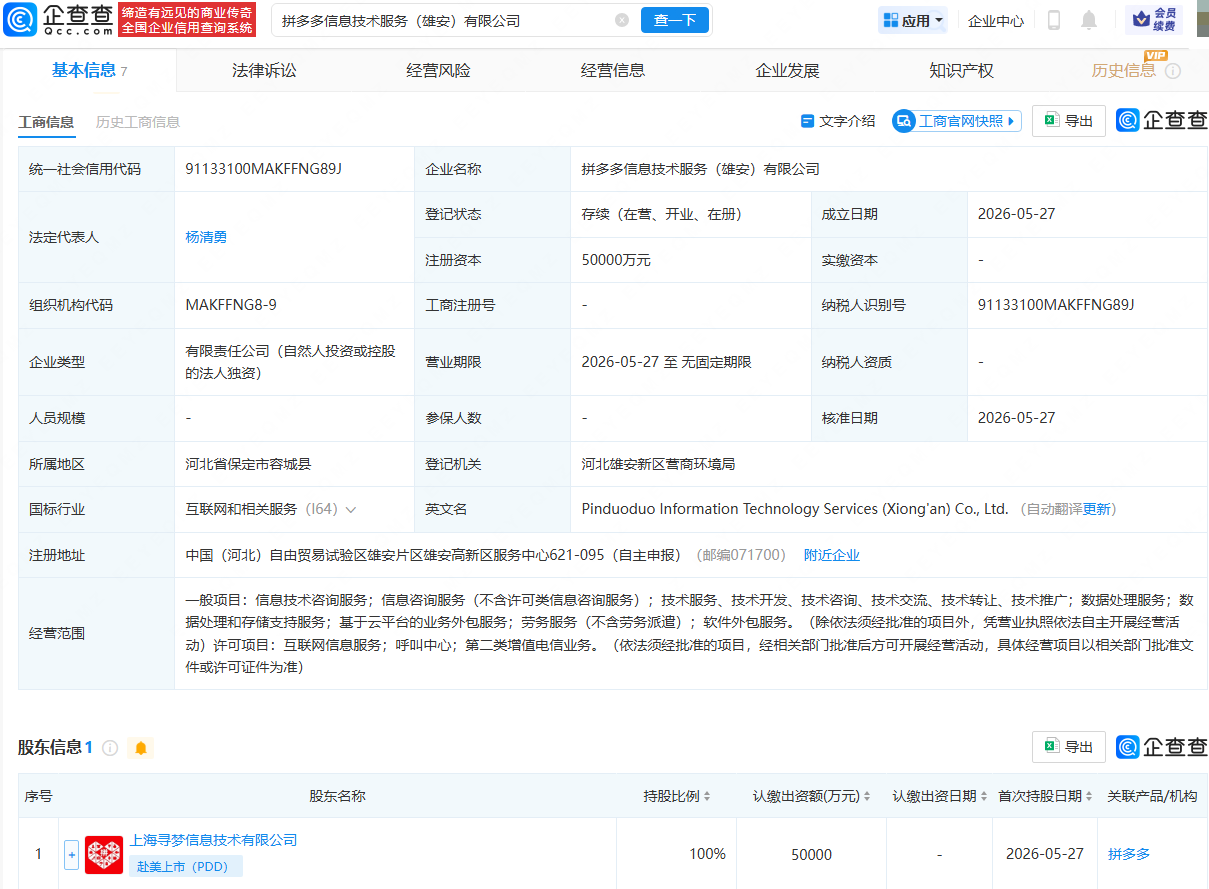Click the 企查查 logo beside the top 导出 button
Screen dimensions: 1209x889
[1162, 120]
